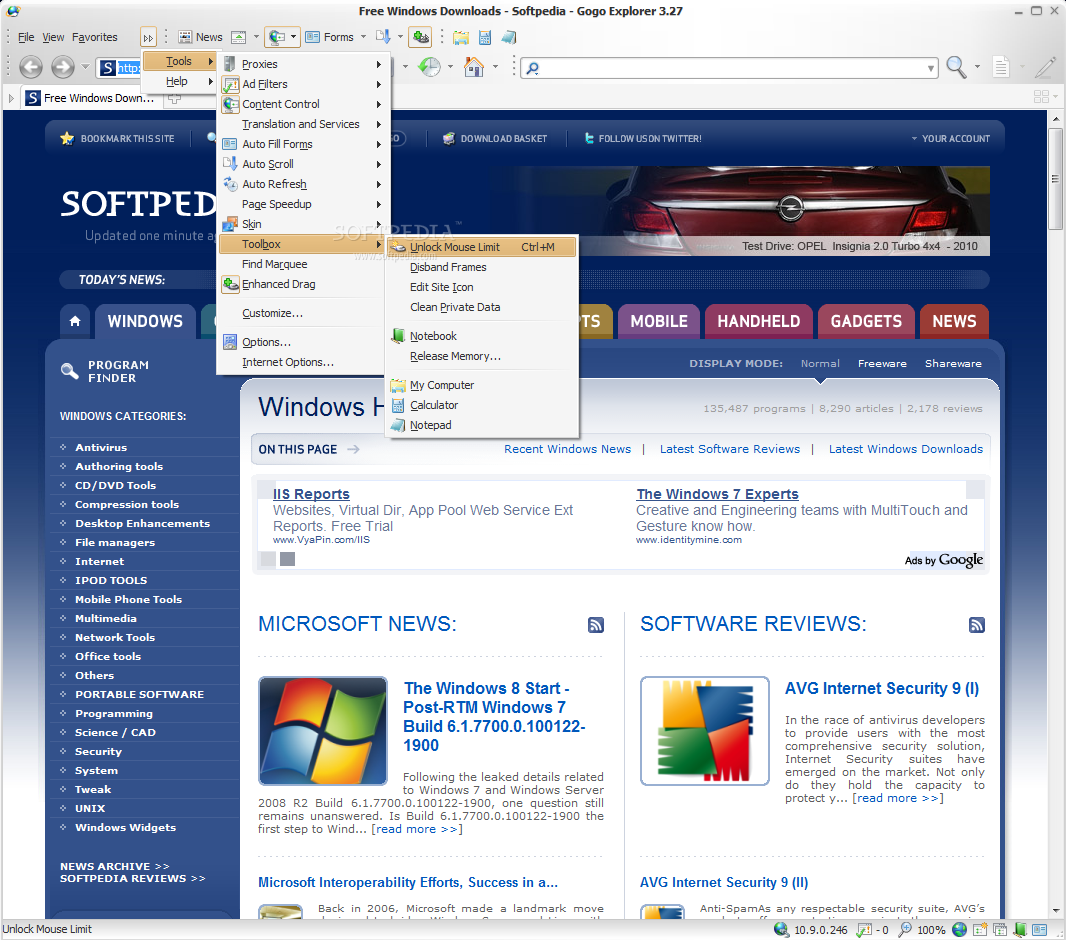
Task: Select Shareware display mode
Action: point(953,364)
